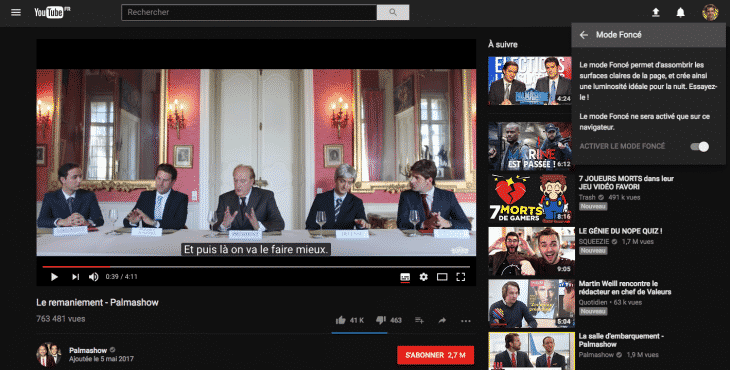730x370 pixels.
Task: Go back from Mode Foncé panel
Action: coord(583,35)
